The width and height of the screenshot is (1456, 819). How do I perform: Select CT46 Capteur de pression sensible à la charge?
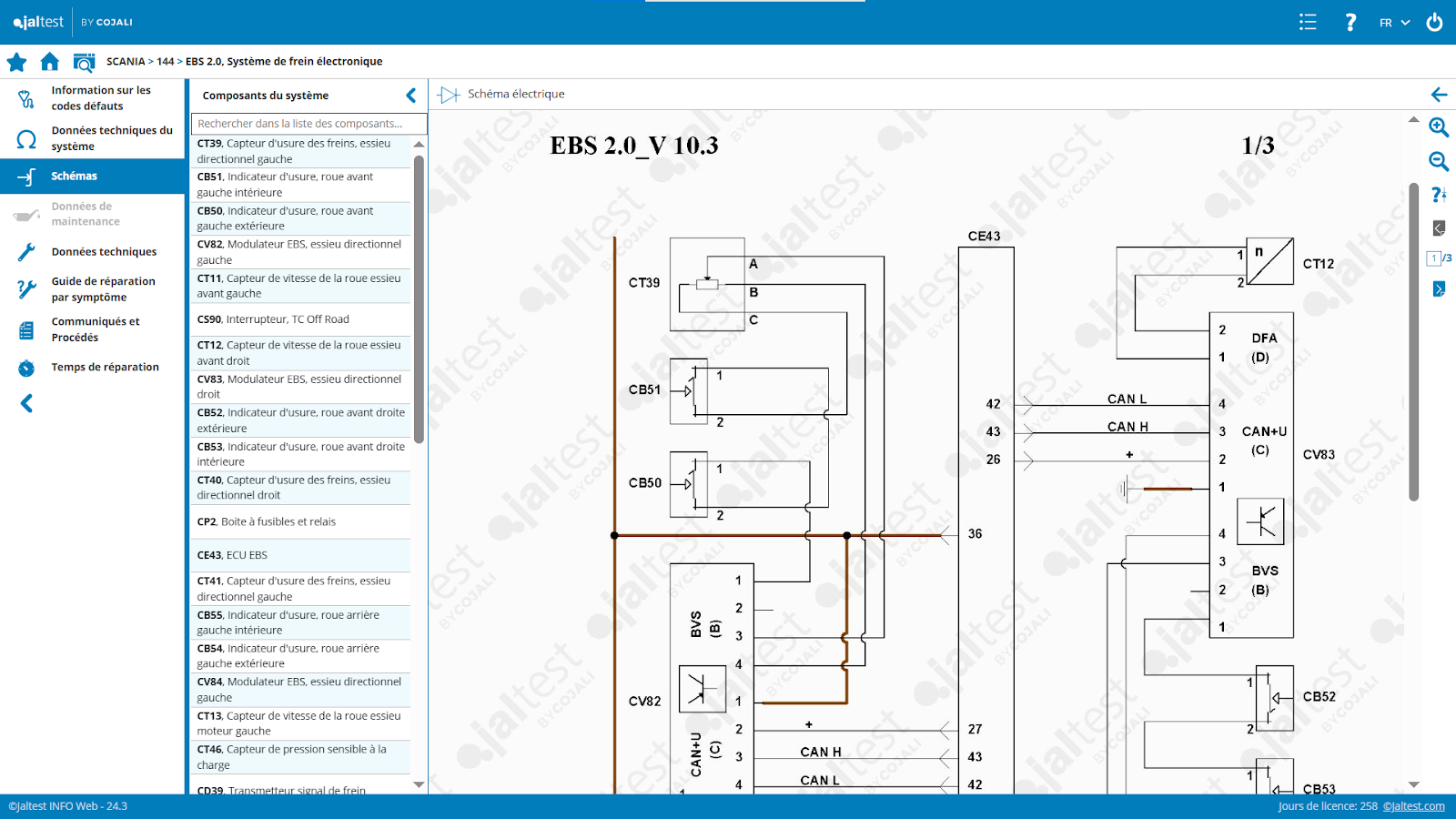pyautogui.click(x=301, y=757)
